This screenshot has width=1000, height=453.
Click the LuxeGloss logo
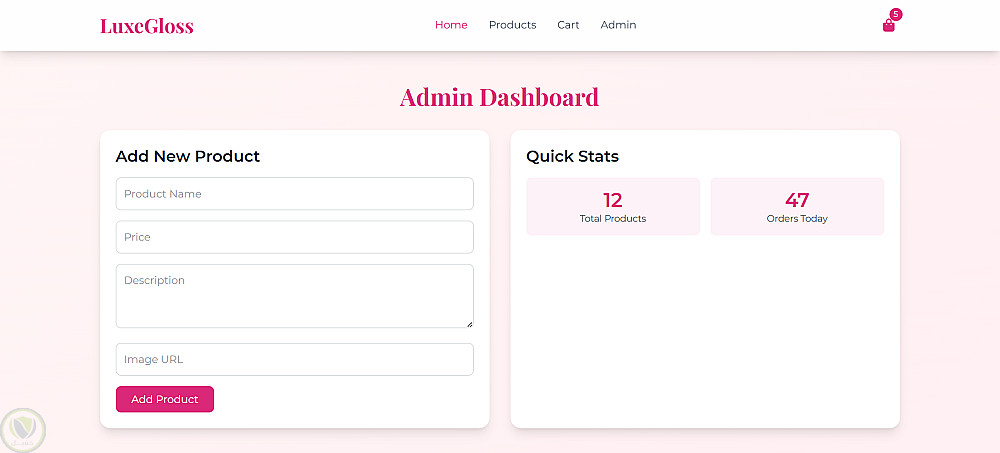[x=147, y=26]
